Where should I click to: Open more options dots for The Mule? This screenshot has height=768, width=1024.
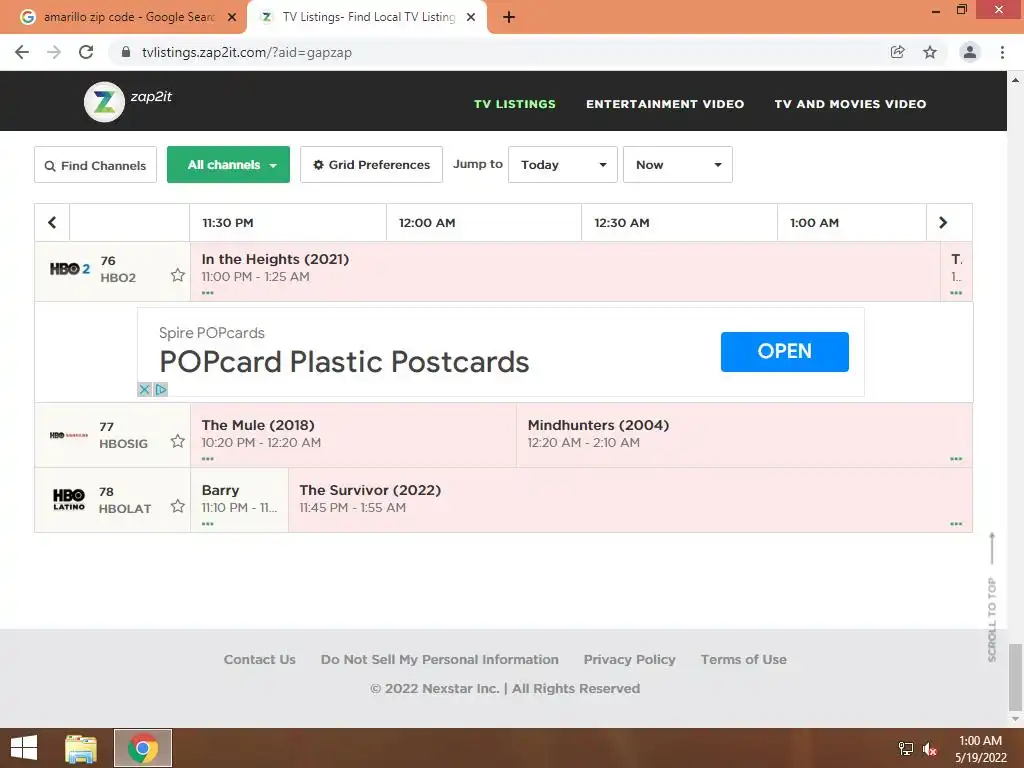(208, 458)
